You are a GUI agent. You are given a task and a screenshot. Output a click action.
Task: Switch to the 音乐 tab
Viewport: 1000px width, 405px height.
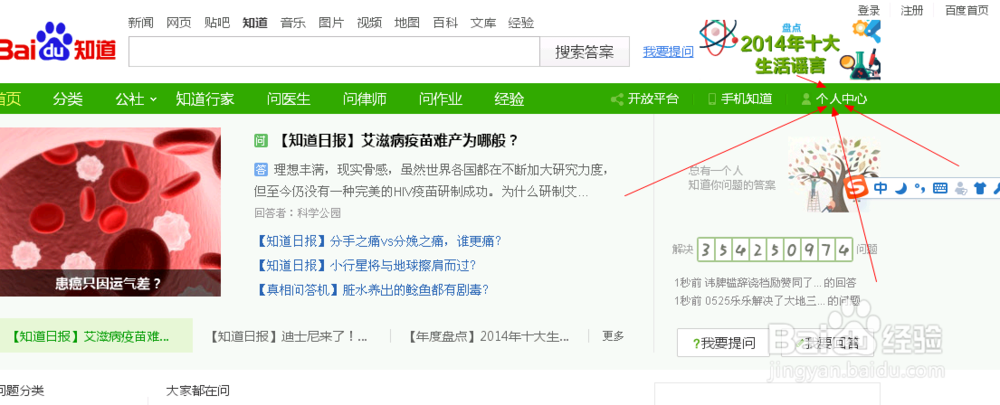293,23
